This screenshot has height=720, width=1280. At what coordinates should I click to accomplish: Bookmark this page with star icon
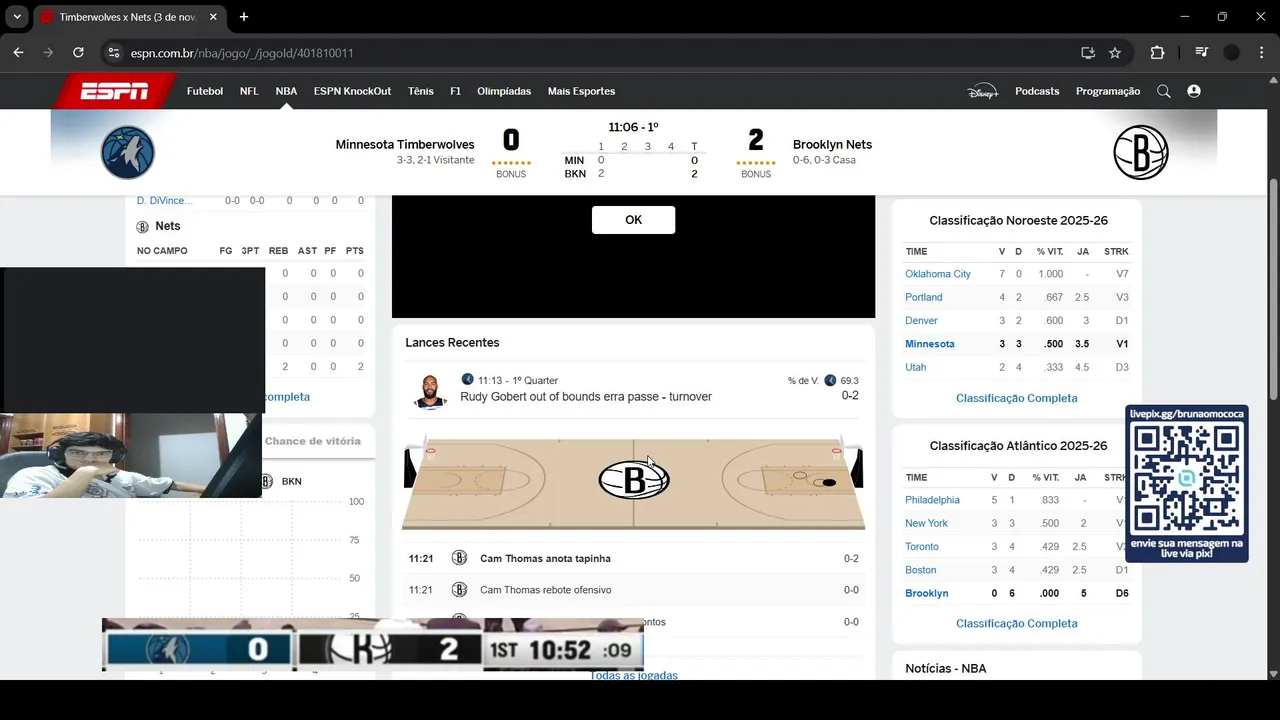tap(1115, 53)
